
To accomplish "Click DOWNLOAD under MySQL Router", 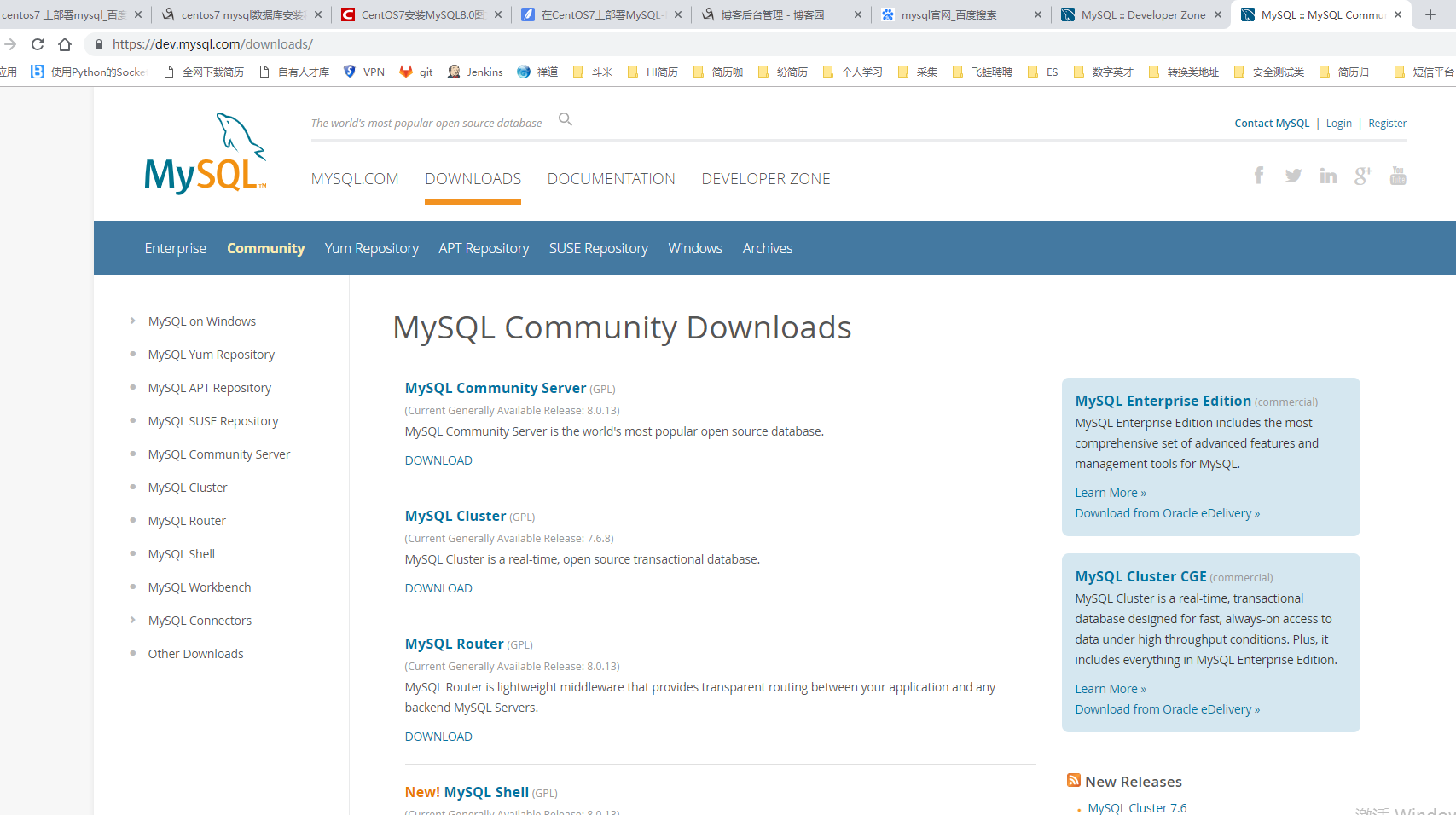I will [438, 737].
